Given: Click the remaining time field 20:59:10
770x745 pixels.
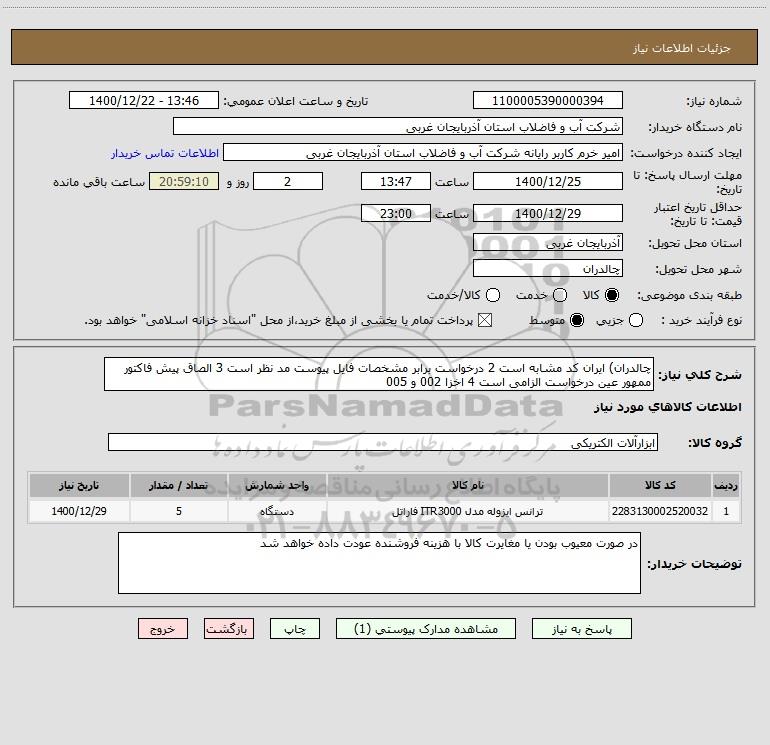Looking at the screenshot, I should tap(184, 182).
